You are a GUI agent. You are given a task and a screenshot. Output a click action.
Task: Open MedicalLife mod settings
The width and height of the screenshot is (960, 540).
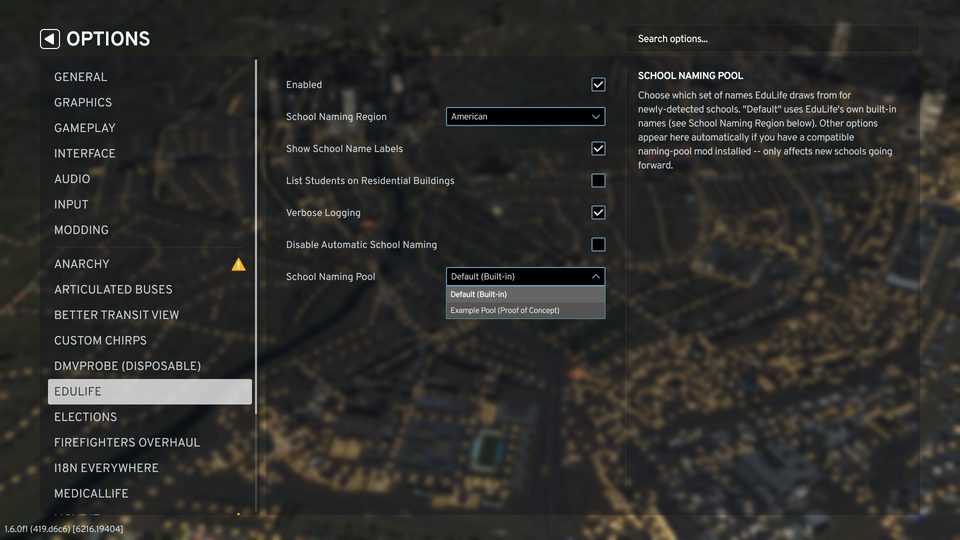[x=149, y=493]
